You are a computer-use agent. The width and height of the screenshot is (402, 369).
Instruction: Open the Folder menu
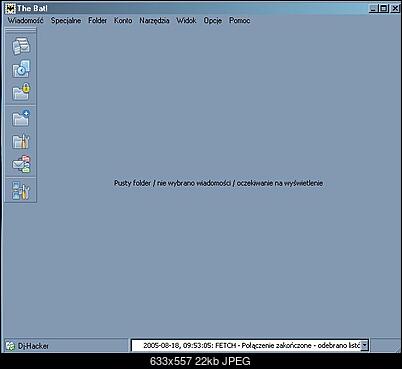97,20
